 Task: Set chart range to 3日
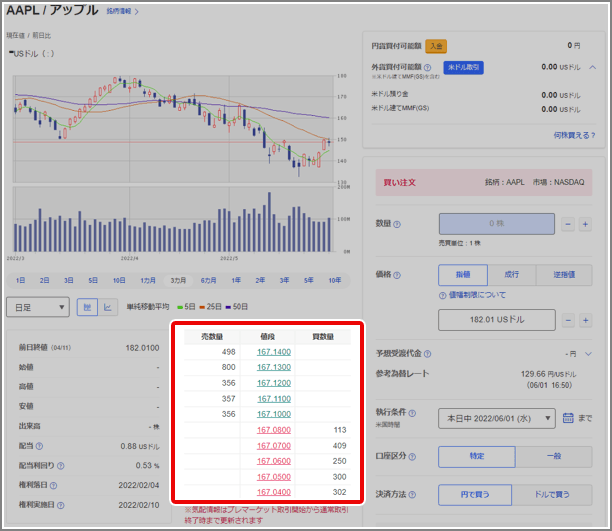(69, 280)
